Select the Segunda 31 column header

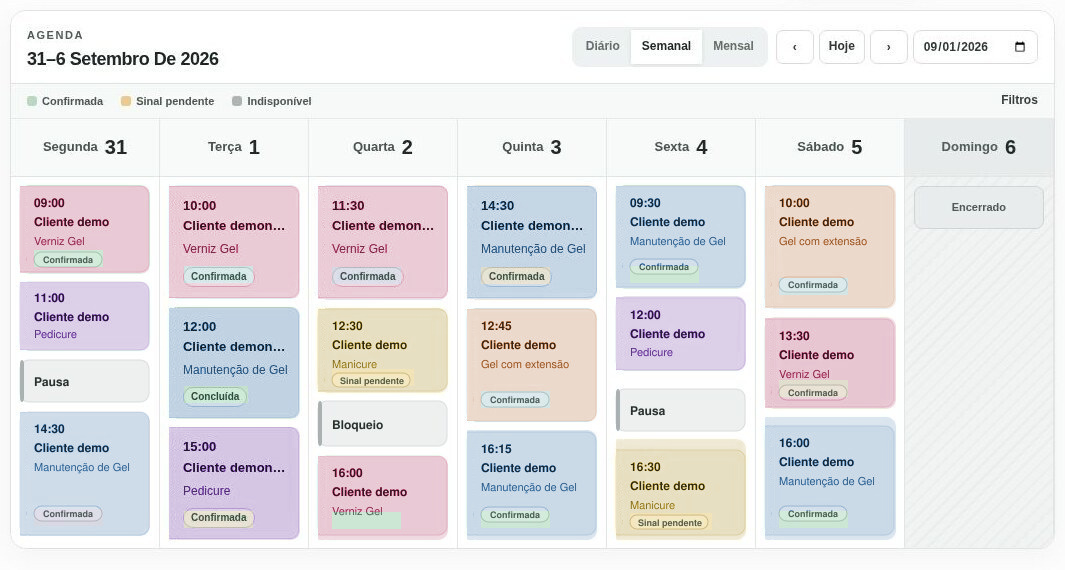(x=85, y=147)
